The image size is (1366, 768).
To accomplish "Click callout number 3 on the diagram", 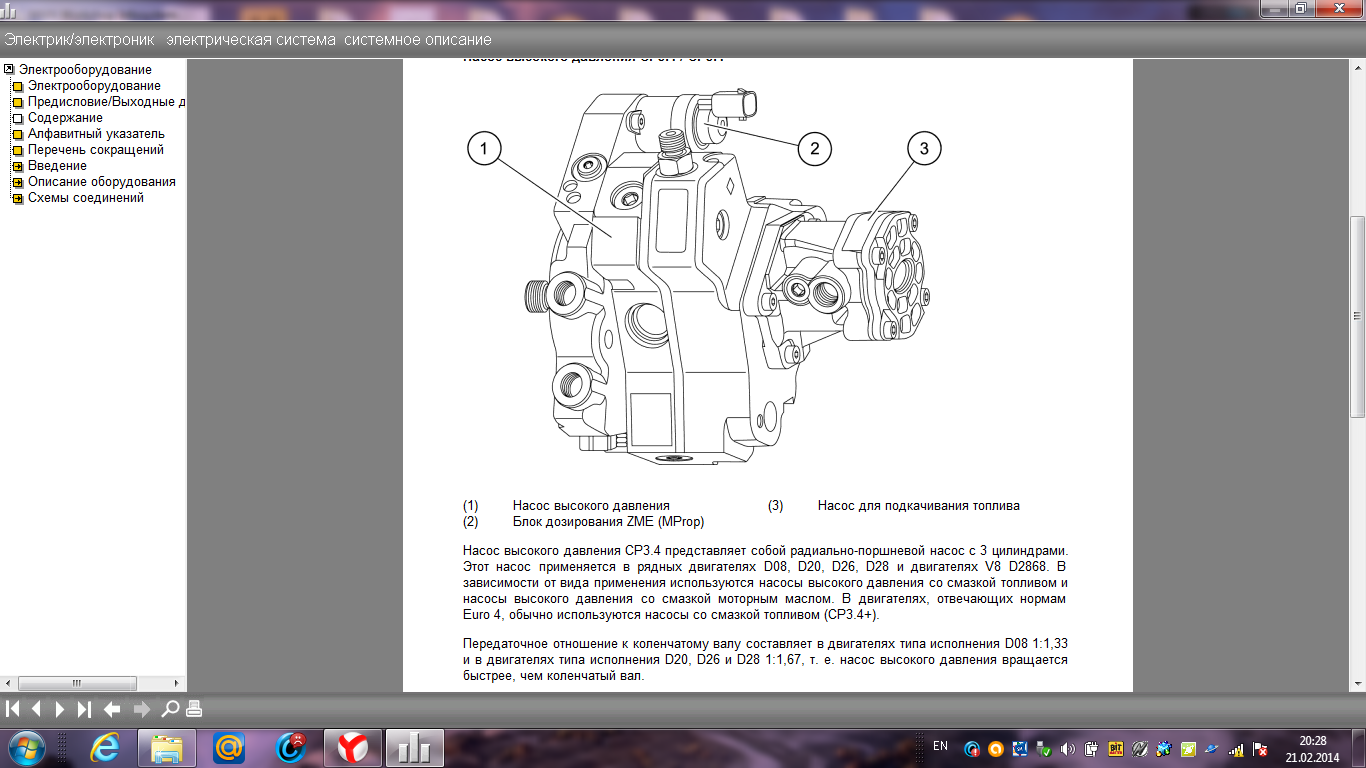I will [924, 148].
